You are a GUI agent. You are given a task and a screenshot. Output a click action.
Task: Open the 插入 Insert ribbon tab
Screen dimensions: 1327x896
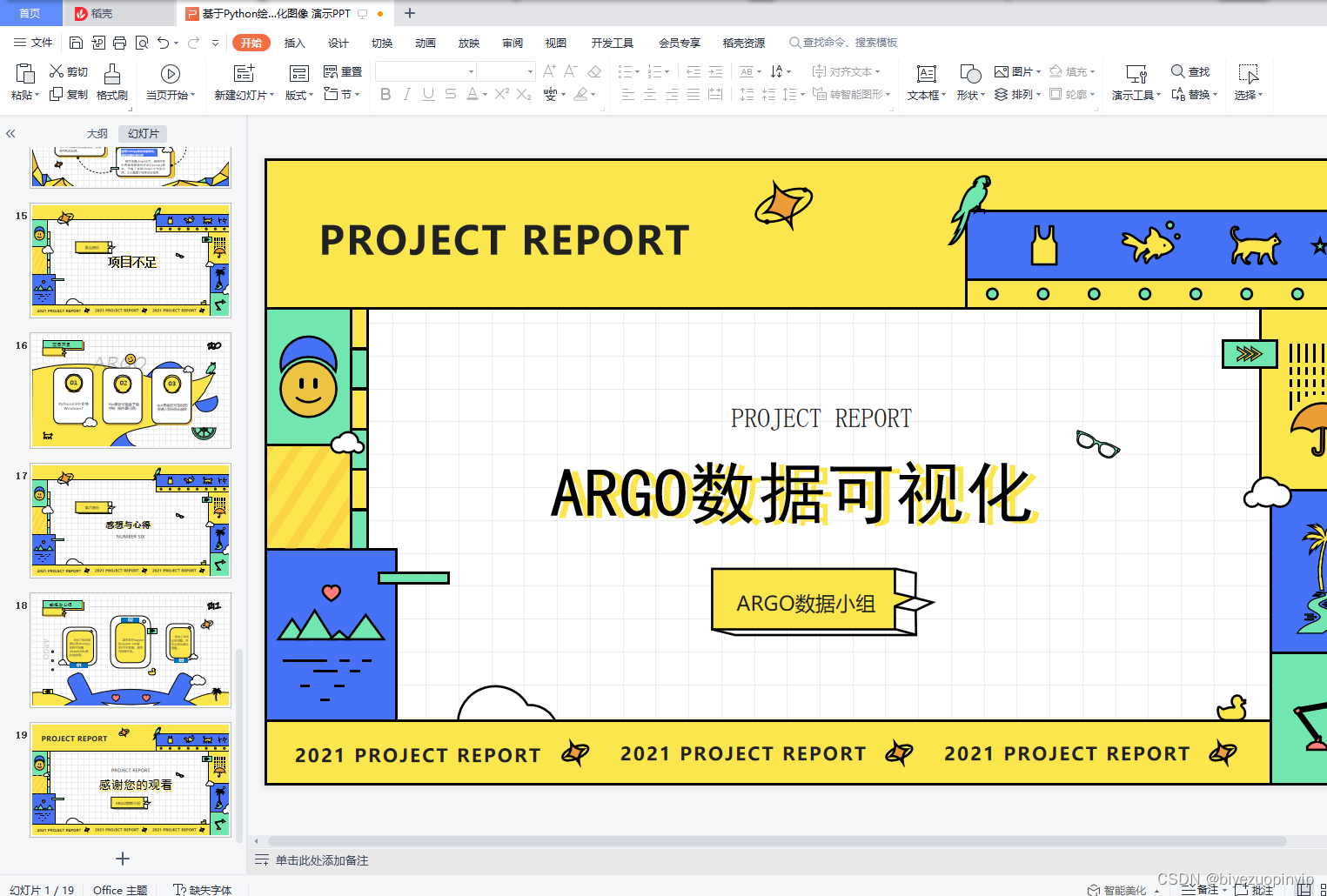(x=295, y=43)
